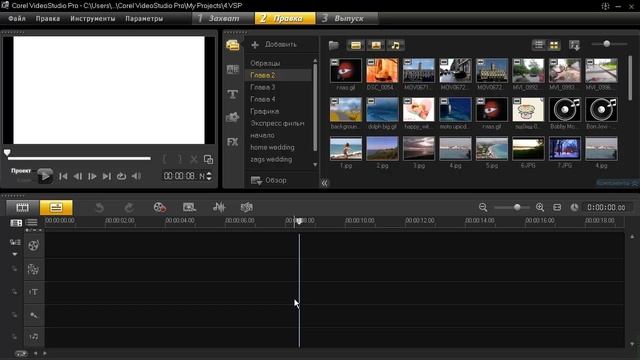Play the project preview

[45, 176]
